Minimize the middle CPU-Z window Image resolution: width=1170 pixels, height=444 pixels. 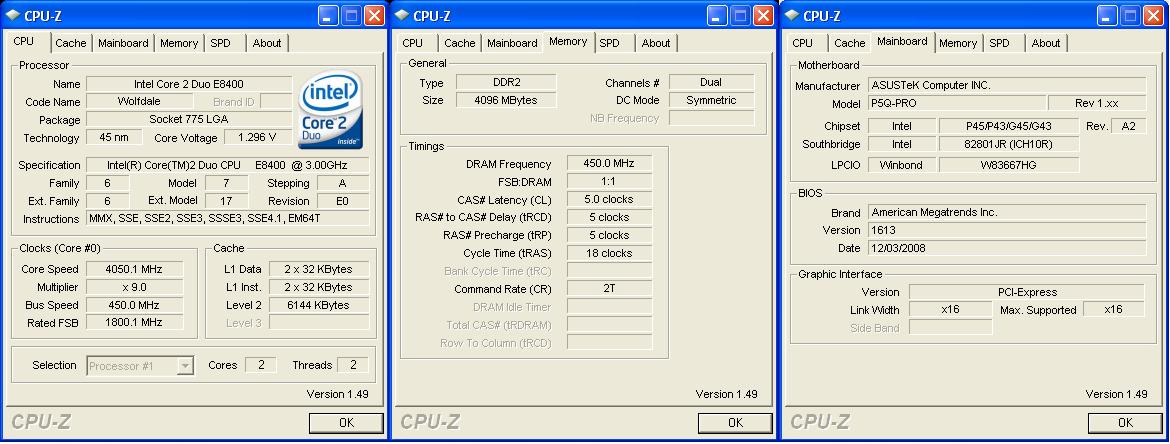click(718, 16)
